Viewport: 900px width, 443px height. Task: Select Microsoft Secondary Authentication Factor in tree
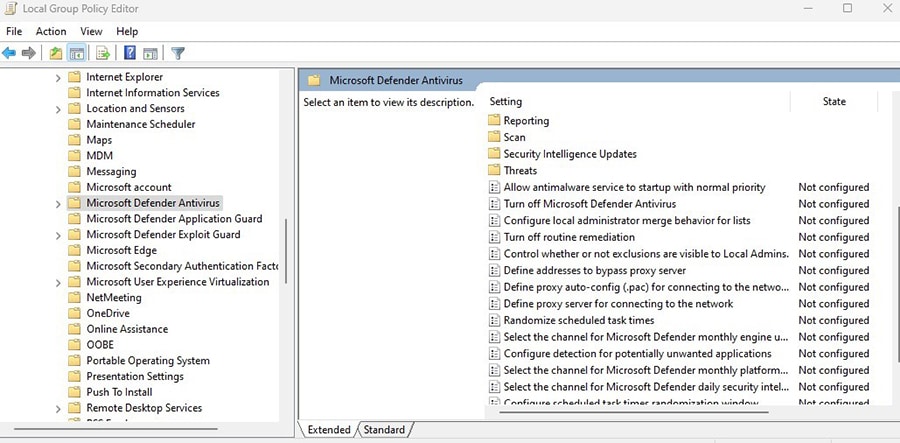[x=182, y=266]
